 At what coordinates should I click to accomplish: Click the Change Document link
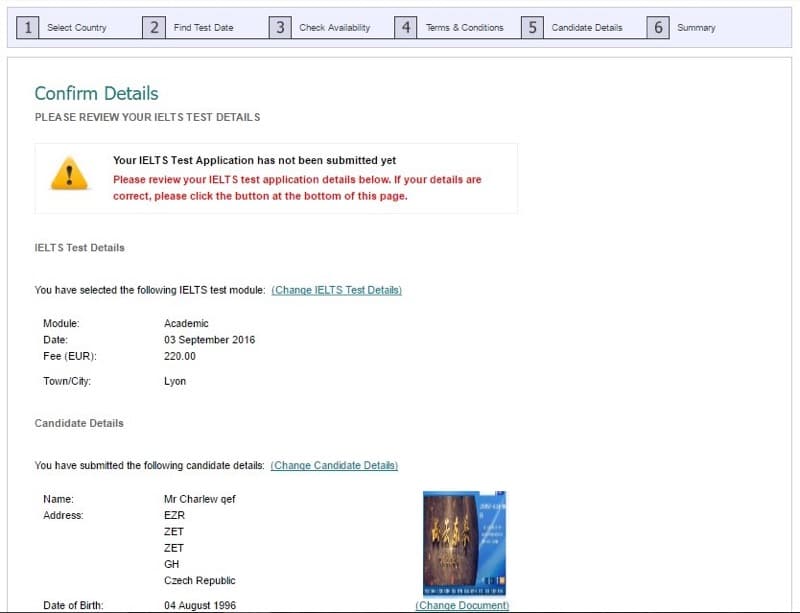462,605
